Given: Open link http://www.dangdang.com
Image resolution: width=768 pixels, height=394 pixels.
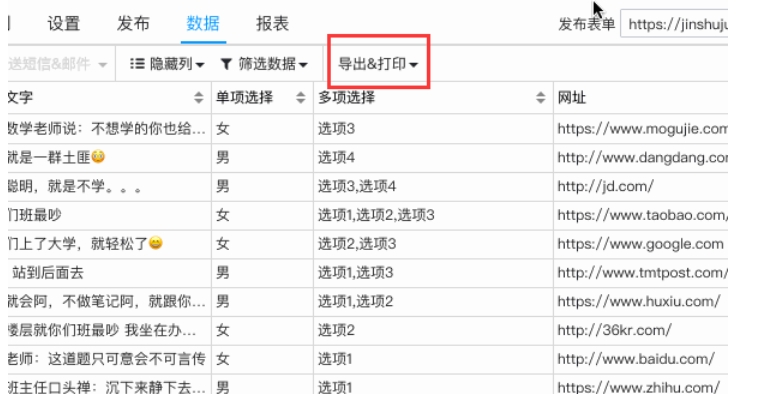Looking at the screenshot, I should [643, 158].
